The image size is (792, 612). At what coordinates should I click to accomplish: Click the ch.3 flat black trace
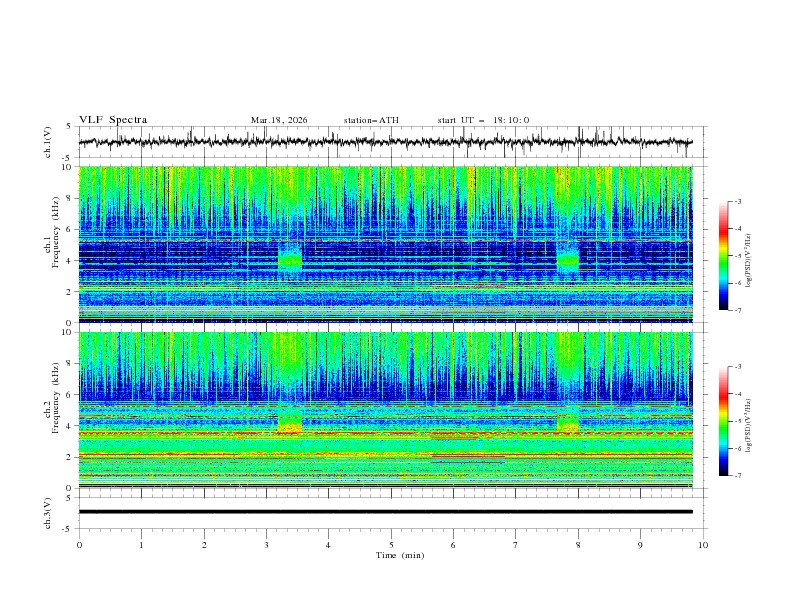[x=385, y=512]
